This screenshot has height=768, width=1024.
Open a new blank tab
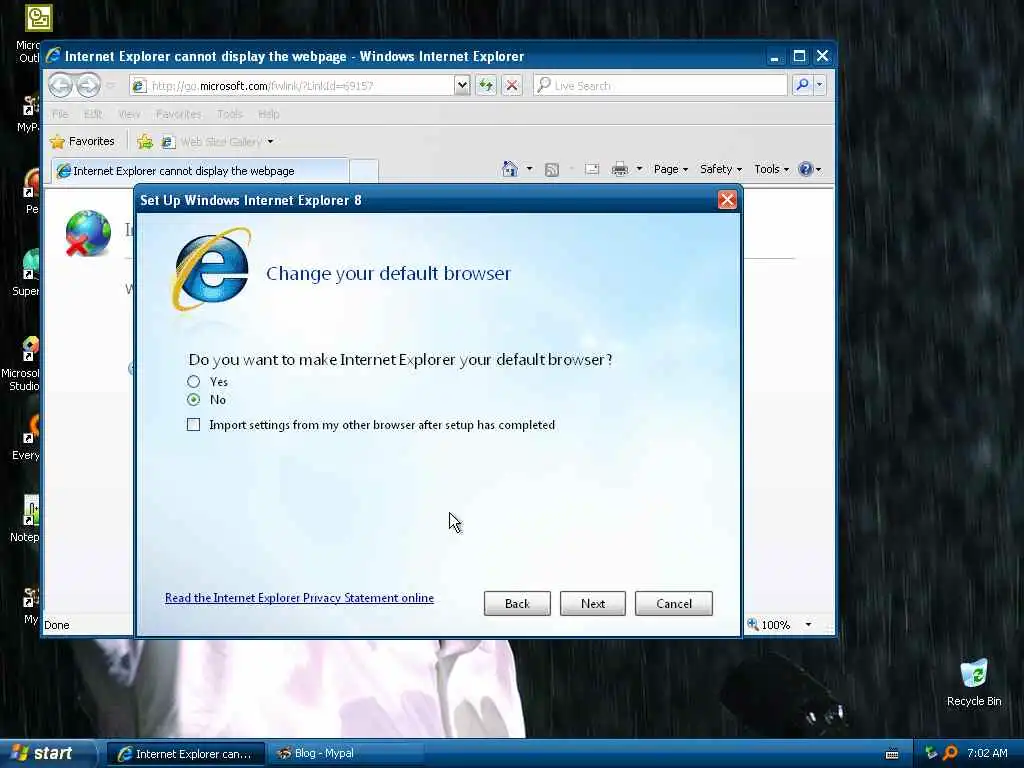point(364,171)
